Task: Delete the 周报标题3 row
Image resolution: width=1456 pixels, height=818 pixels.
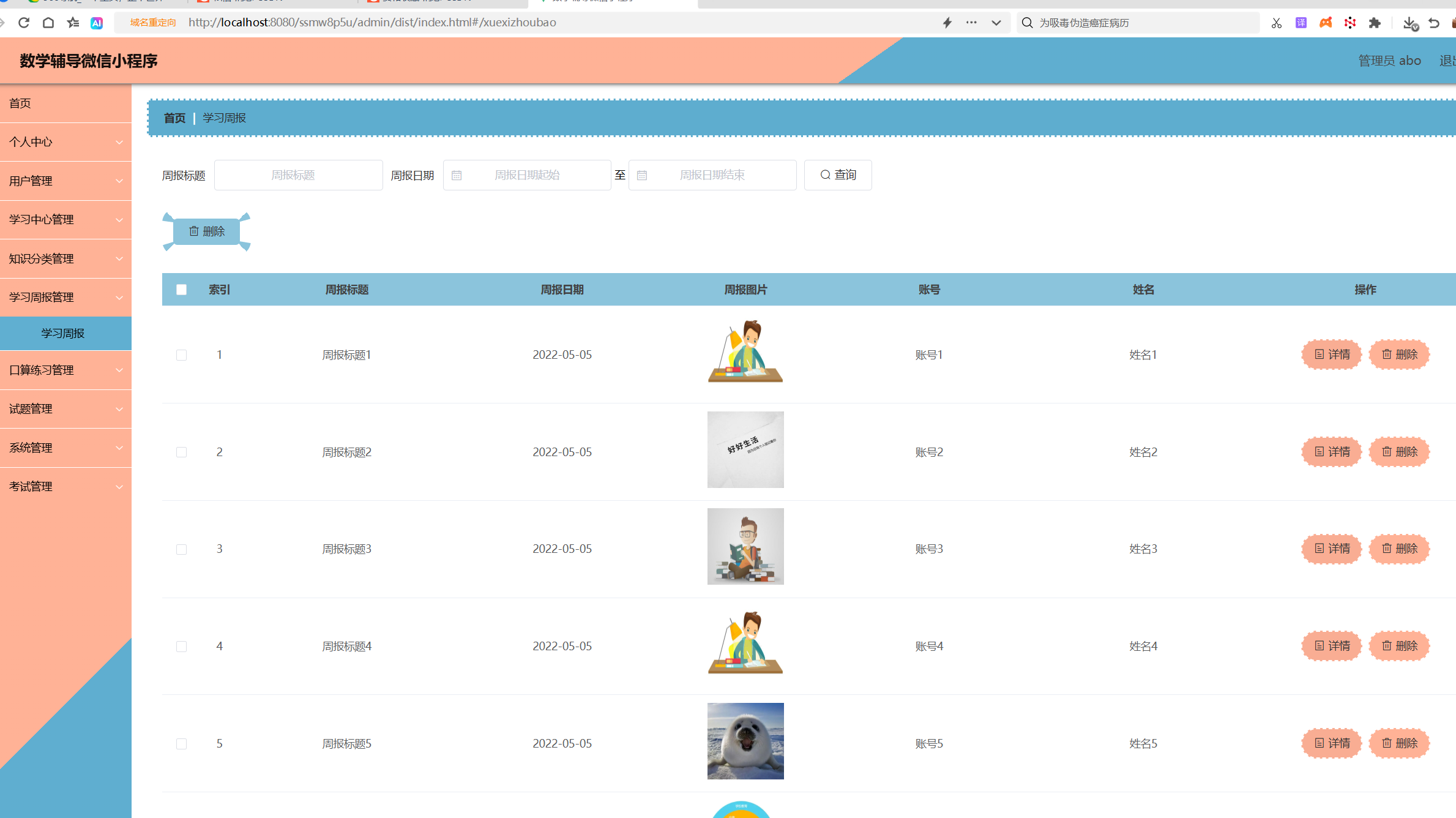Action: click(1399, 549)
